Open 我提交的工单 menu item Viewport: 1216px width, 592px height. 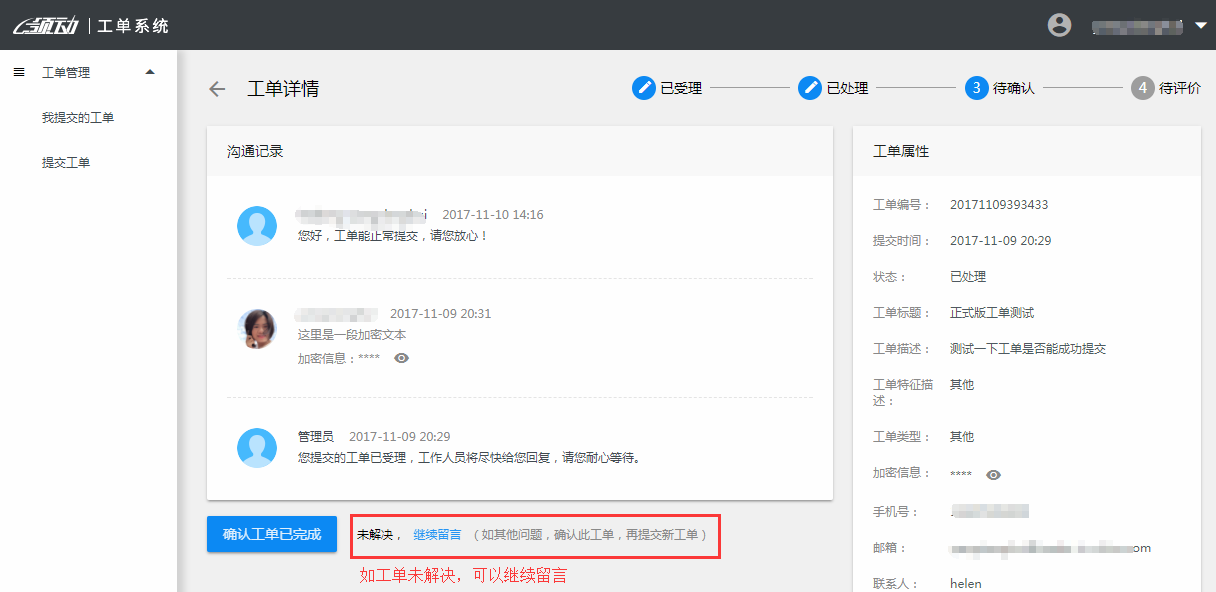coord(78,118)
